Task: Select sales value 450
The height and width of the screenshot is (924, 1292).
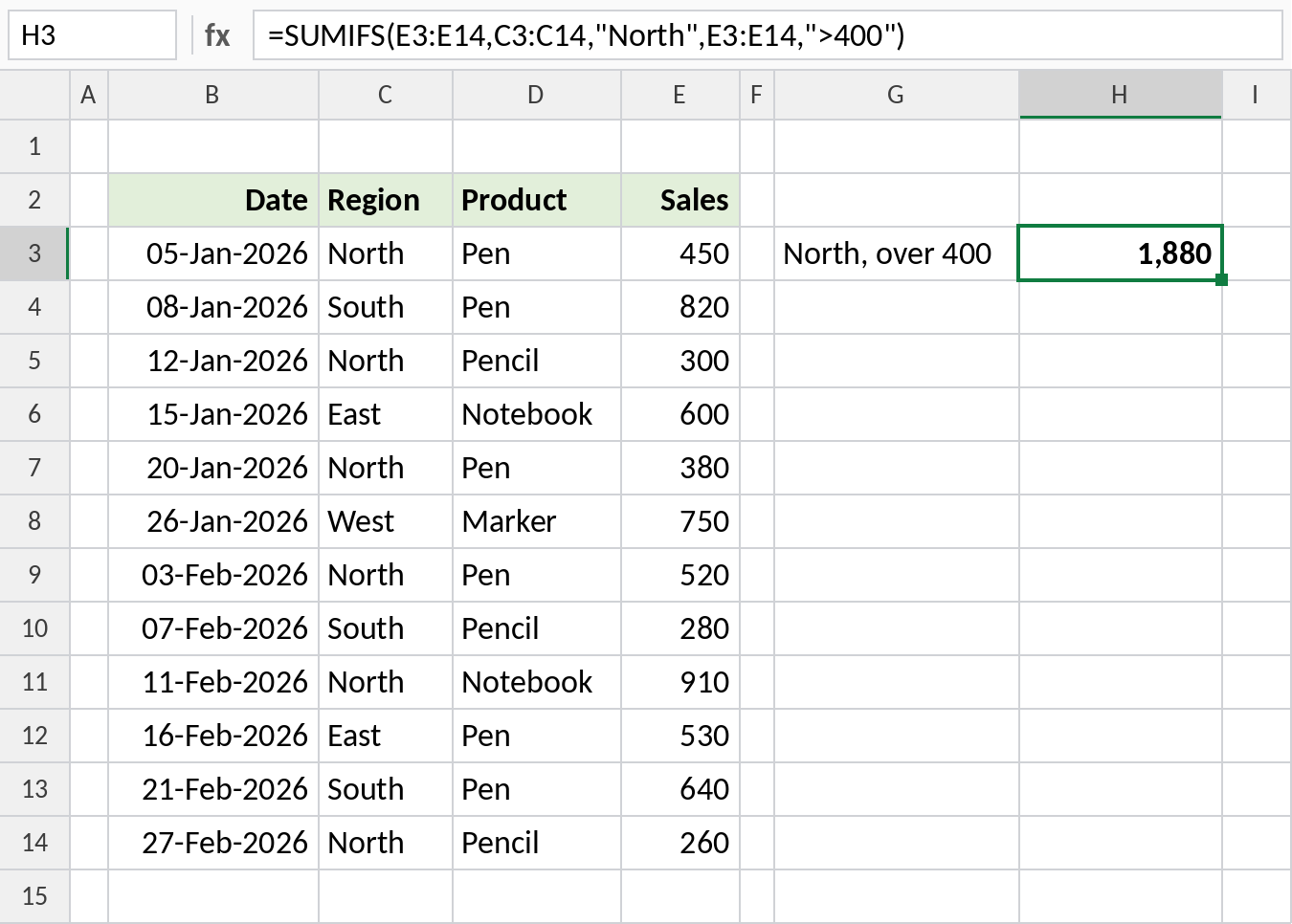Action: coord(680,253)
